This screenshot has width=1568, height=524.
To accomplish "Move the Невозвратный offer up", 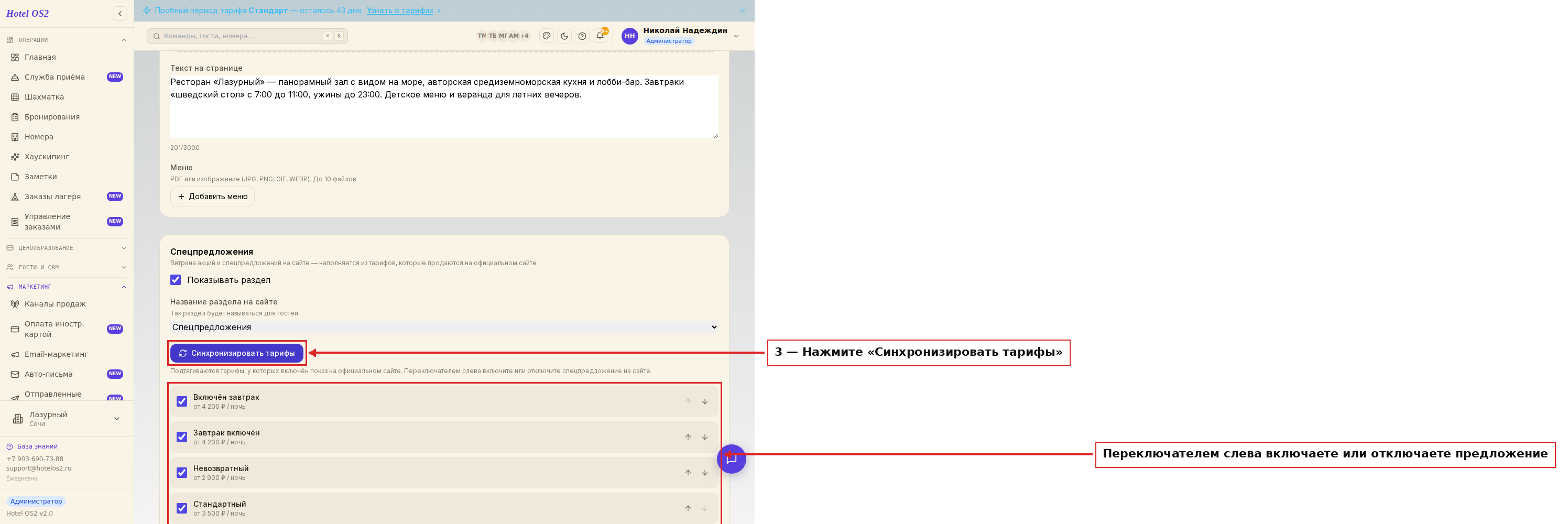I will 688,473.
